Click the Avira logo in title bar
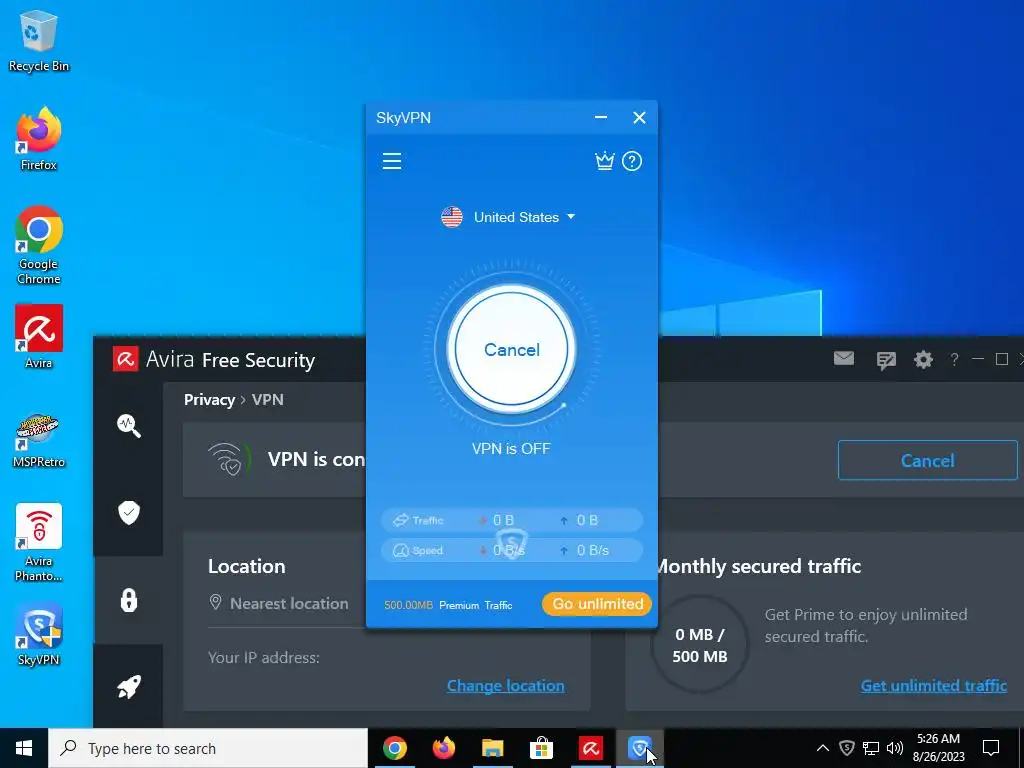Screen dimensions: 1024x768 point(125,359)
